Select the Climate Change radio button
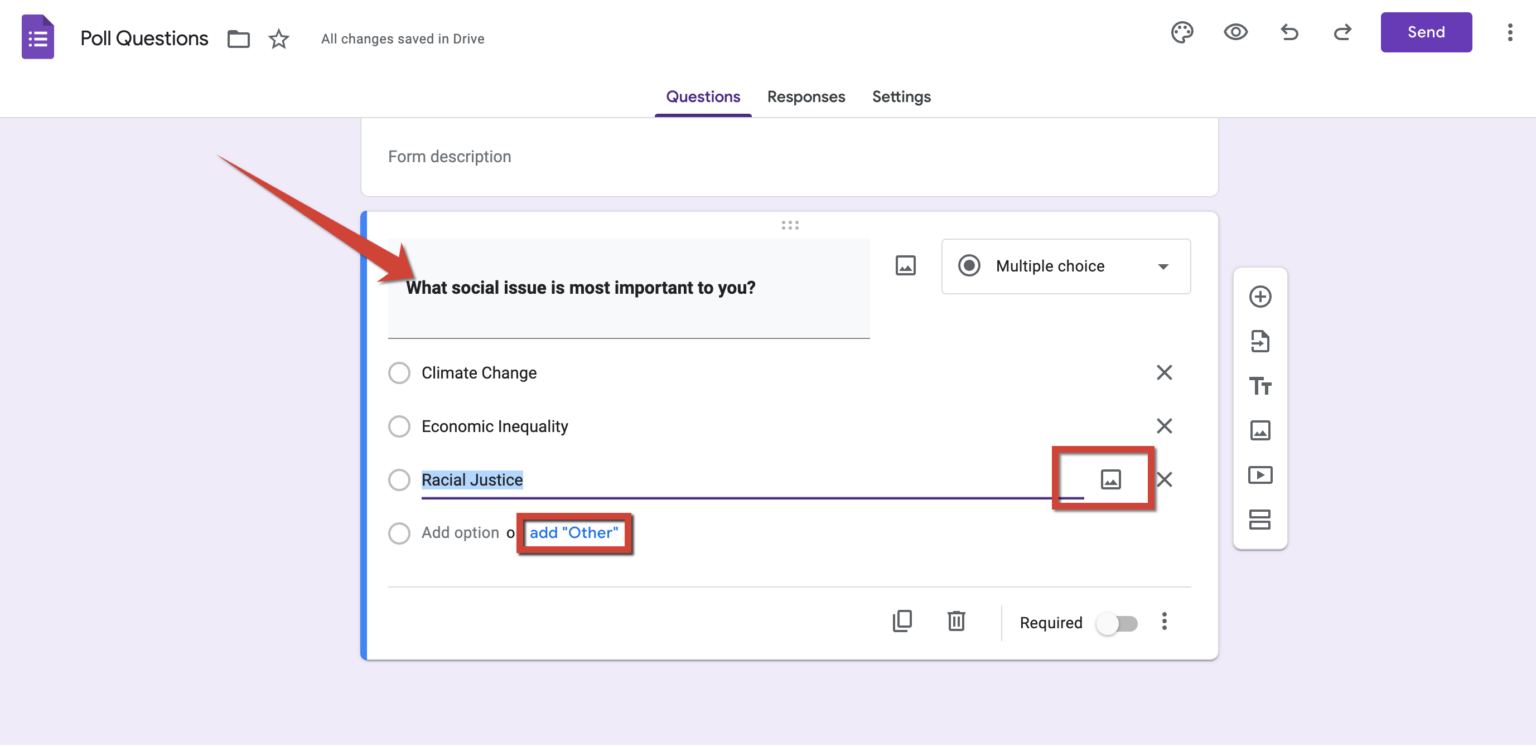 (399, 372)
